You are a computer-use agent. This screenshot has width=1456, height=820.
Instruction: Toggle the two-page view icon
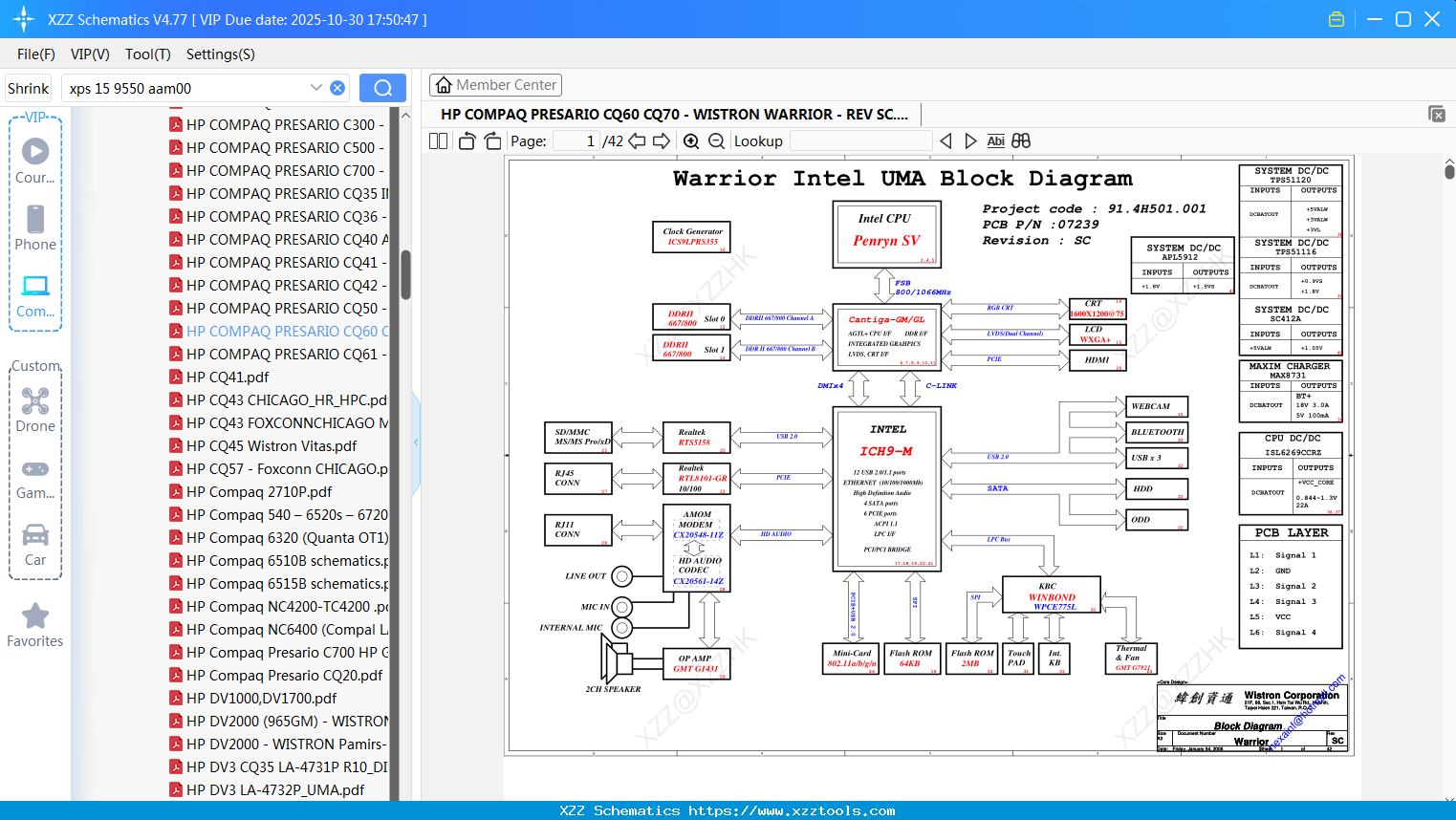pos(438,140)
